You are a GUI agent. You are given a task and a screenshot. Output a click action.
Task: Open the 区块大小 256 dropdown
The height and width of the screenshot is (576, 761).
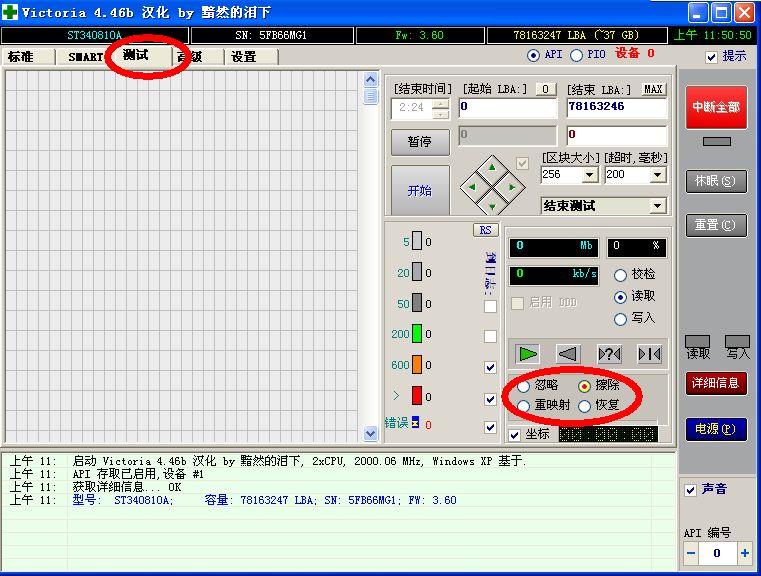point(590,175)
